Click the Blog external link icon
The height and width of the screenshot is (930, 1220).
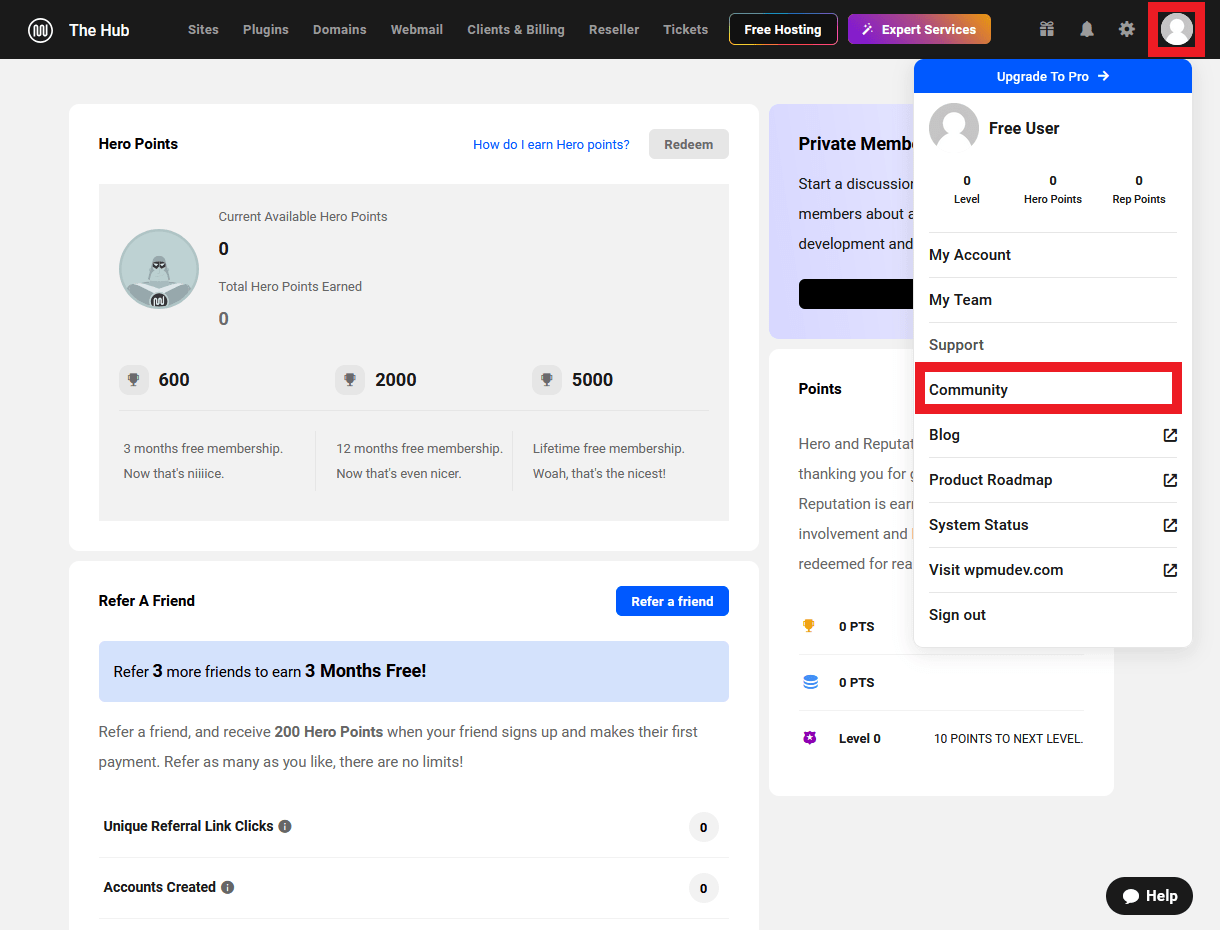[1170, 435]
